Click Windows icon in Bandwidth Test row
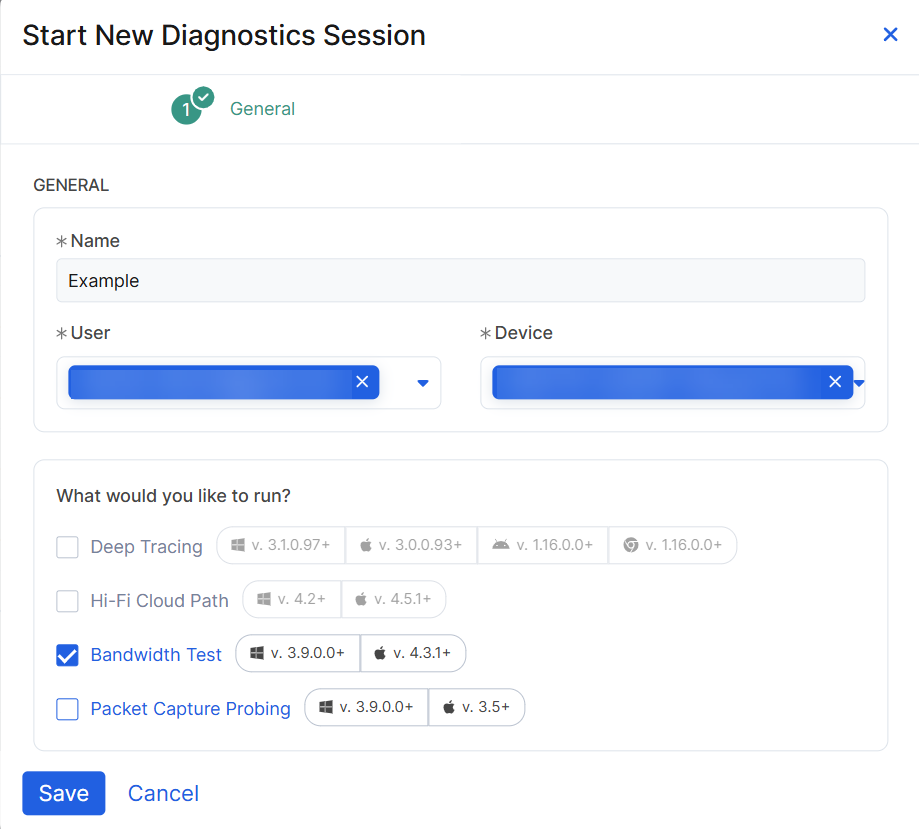The height and width of the screenshot is (829, 919). click(x=257, y=653)
